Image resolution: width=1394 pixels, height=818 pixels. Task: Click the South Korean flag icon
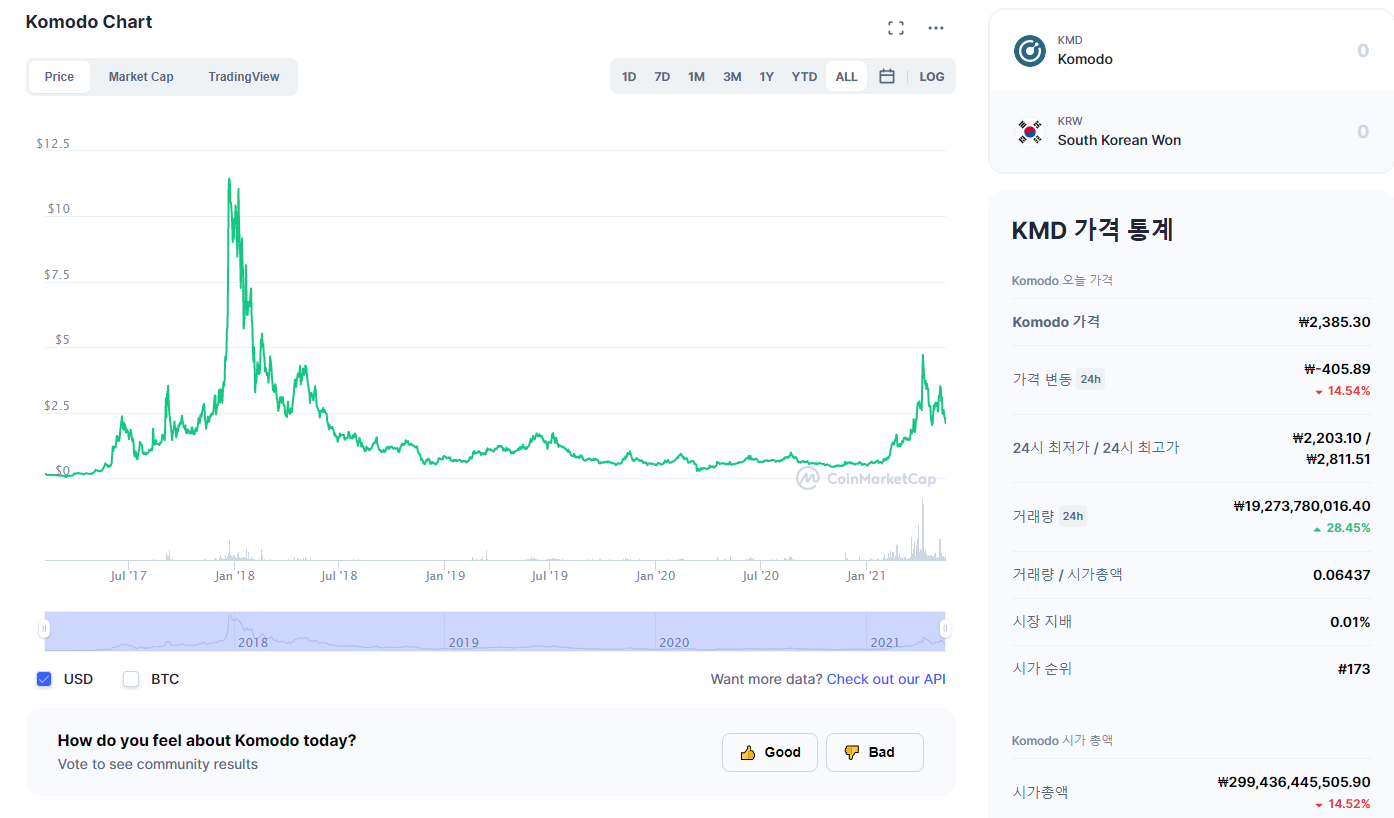(x=1030, y=132)
